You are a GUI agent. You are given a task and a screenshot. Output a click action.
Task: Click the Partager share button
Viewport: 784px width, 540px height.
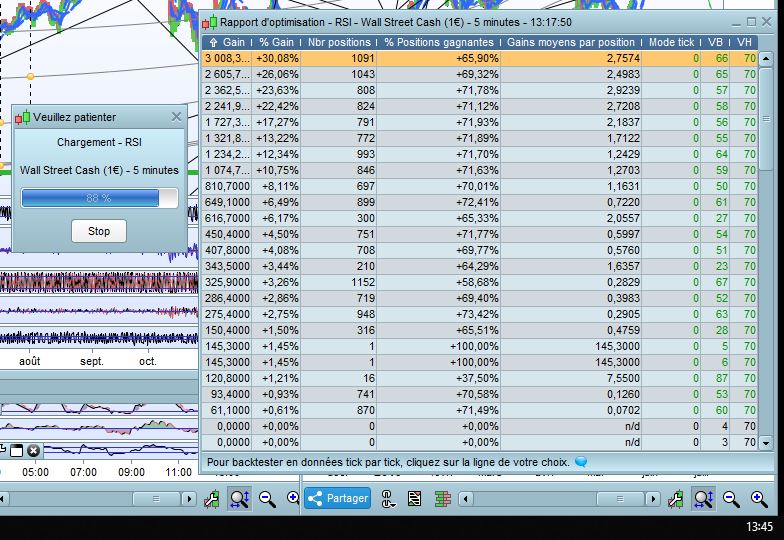tap(338, 498)
